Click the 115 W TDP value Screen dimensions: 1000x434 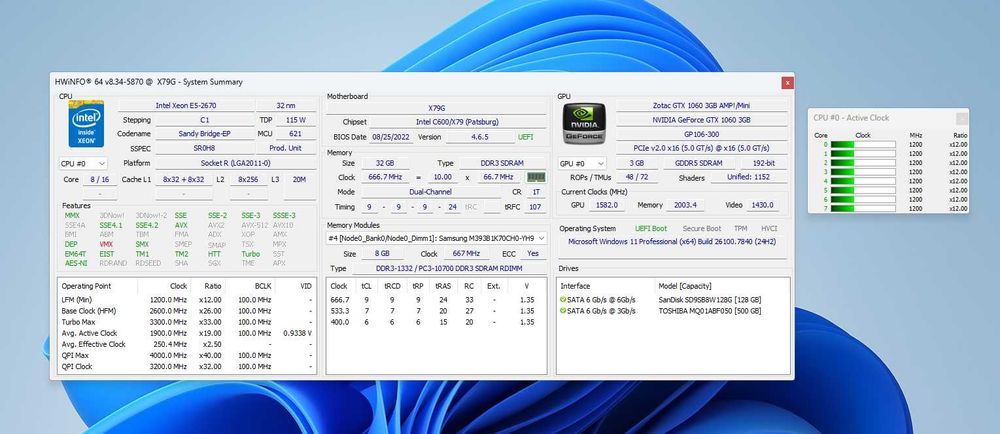pos(296,120)
